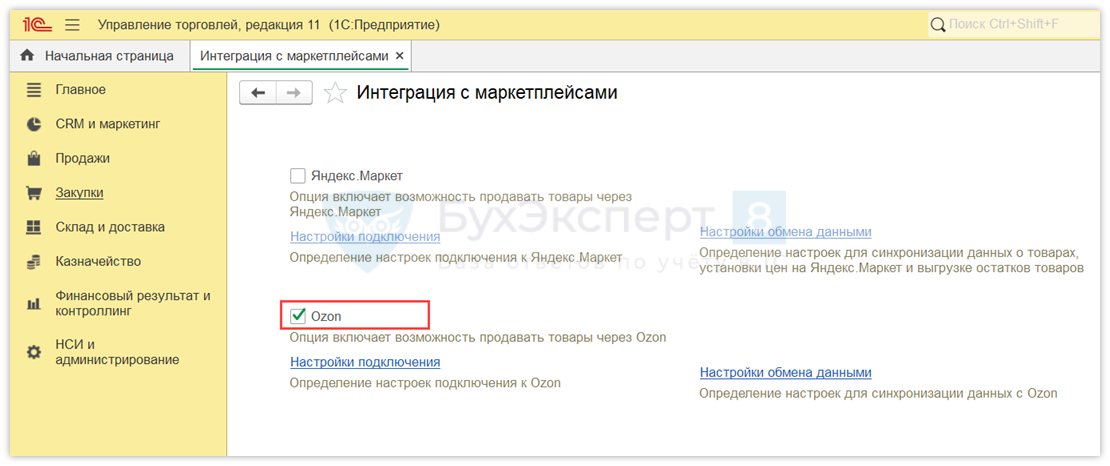Viewport: 1110px width, 466px height.
Task: Open Ozon Настройки обмена данными link
Action: [x=786, y=372]
